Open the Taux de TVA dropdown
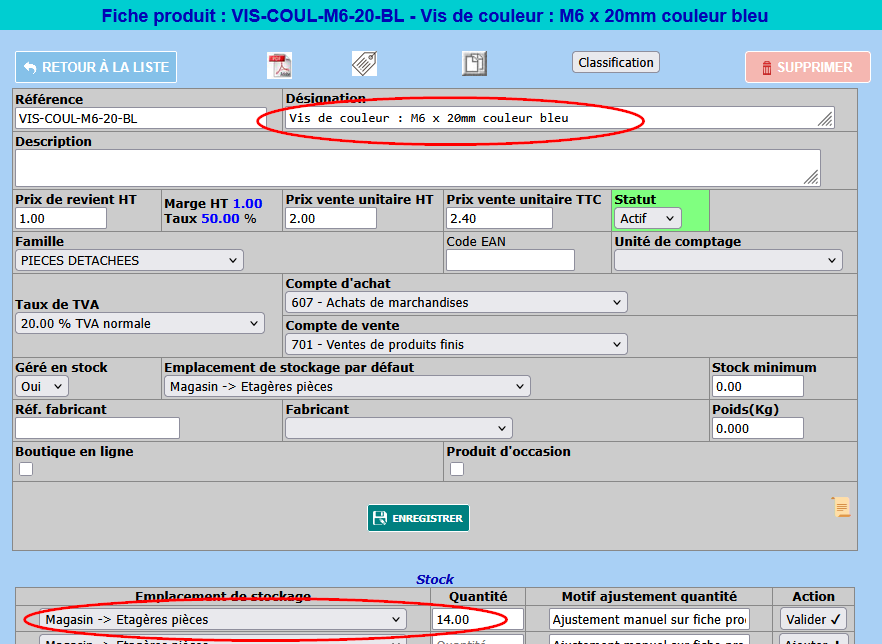The width and height of the screenshot is (882, 644). point(140,323)
